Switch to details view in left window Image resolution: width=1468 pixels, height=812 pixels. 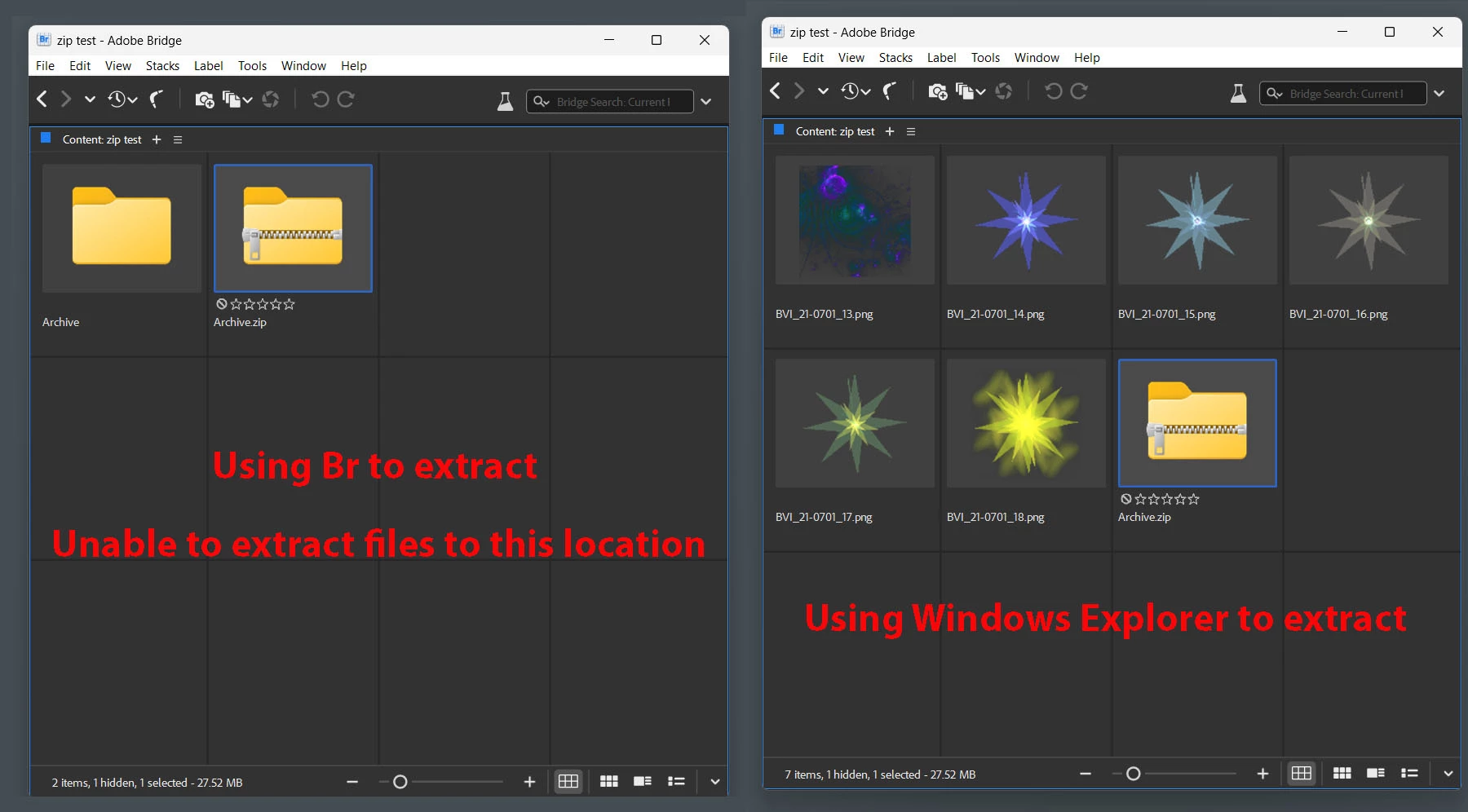pos(643,782)
